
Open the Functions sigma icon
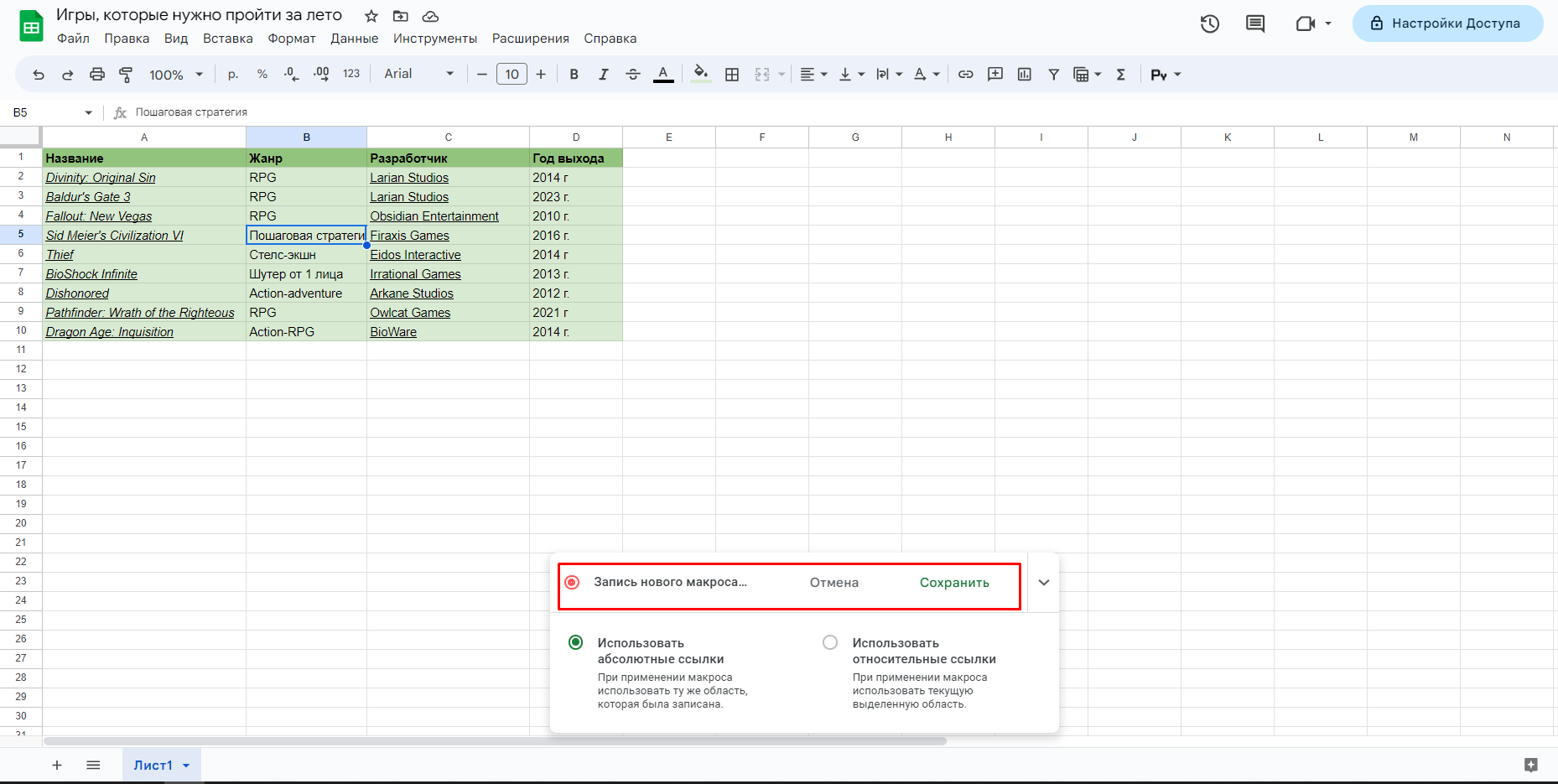(1121, 75)
